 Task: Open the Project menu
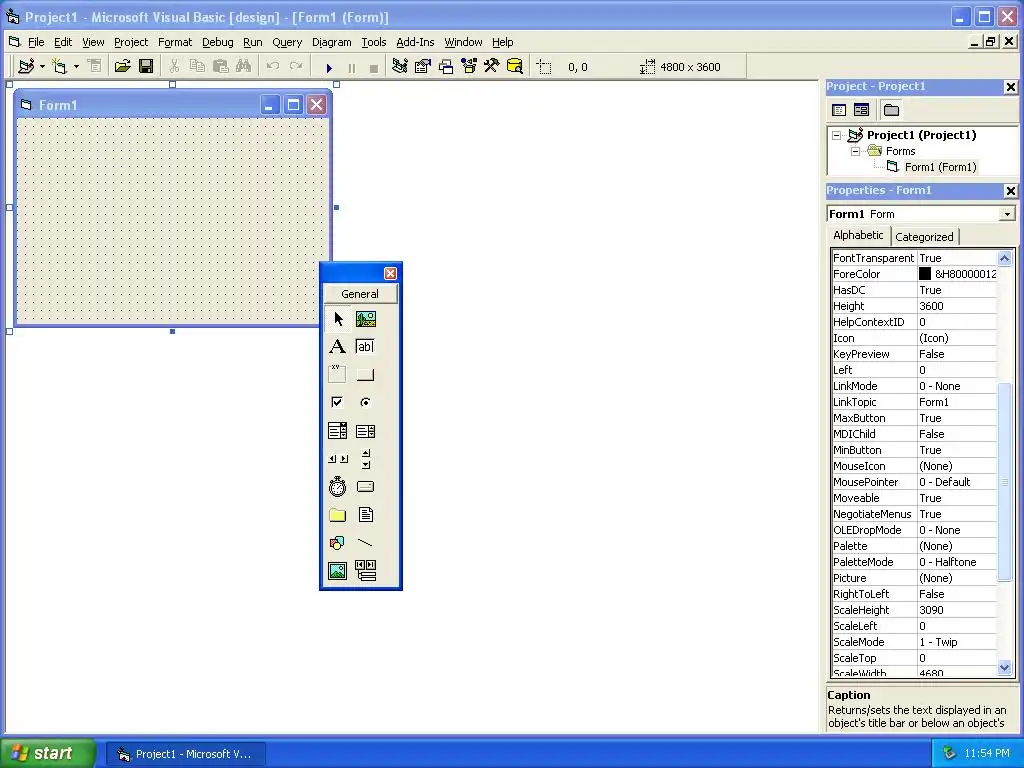[131, 42]
